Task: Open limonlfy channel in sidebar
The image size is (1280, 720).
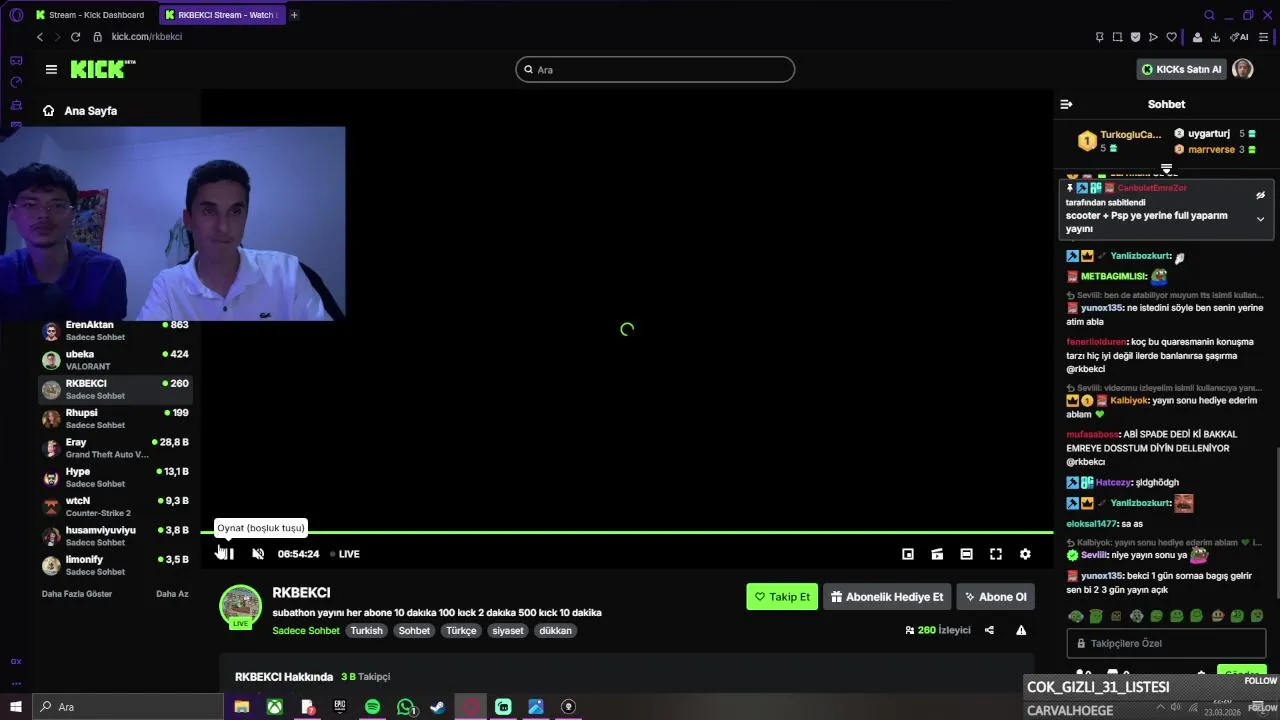Action: tap(115, 565)
